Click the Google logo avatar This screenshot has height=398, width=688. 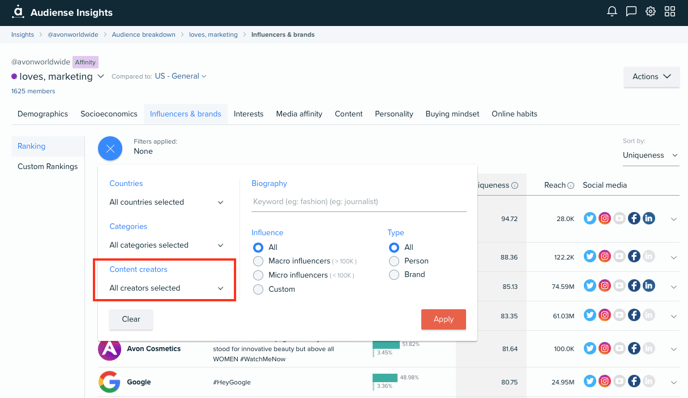point(109,382)
